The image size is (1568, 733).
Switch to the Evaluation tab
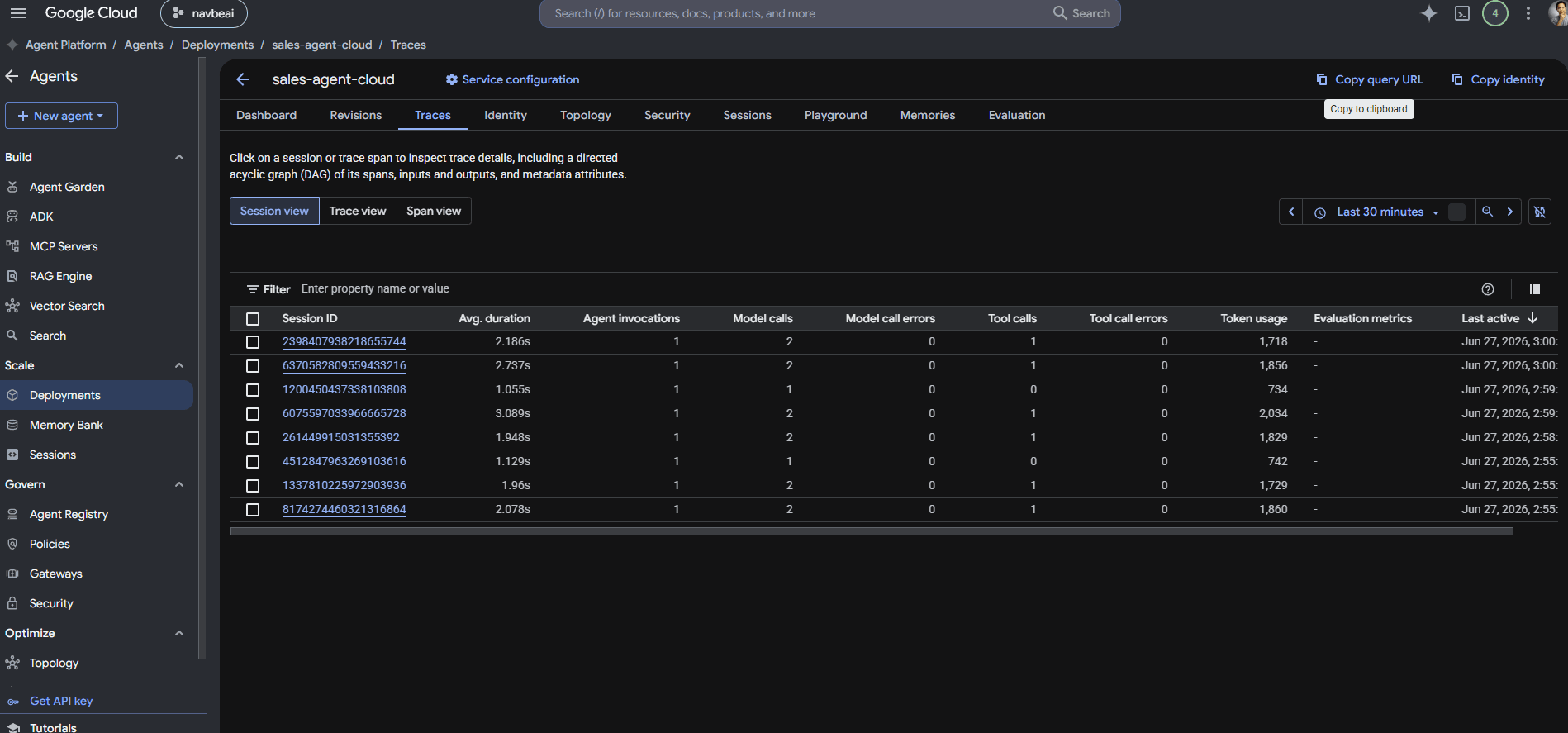coord(1016,115)
